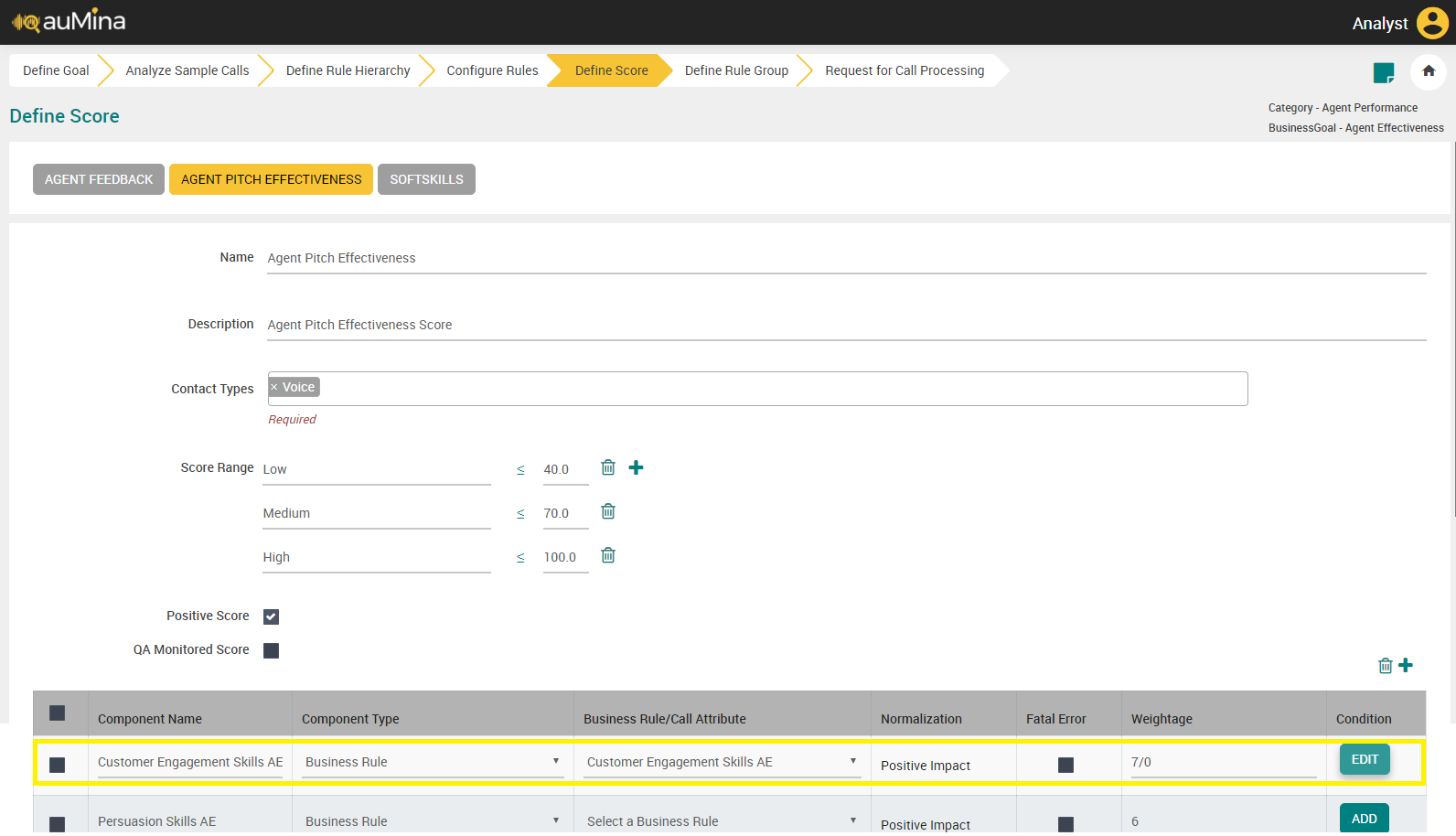The image size is (1456, 836).
Task: Edit the Description field
Action: 847,325
